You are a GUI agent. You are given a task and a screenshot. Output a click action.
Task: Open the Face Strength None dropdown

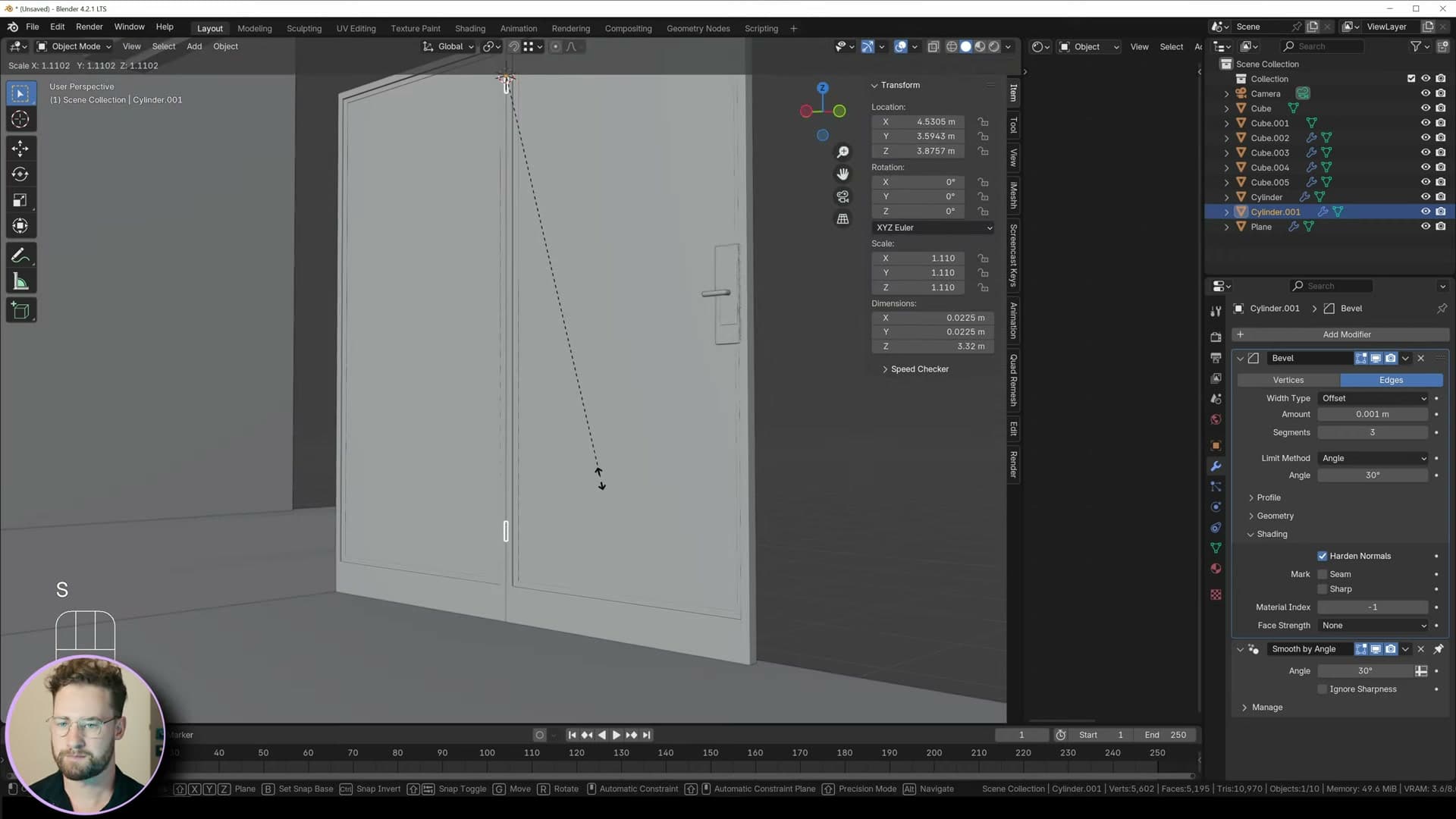(x=1373, y=626)
